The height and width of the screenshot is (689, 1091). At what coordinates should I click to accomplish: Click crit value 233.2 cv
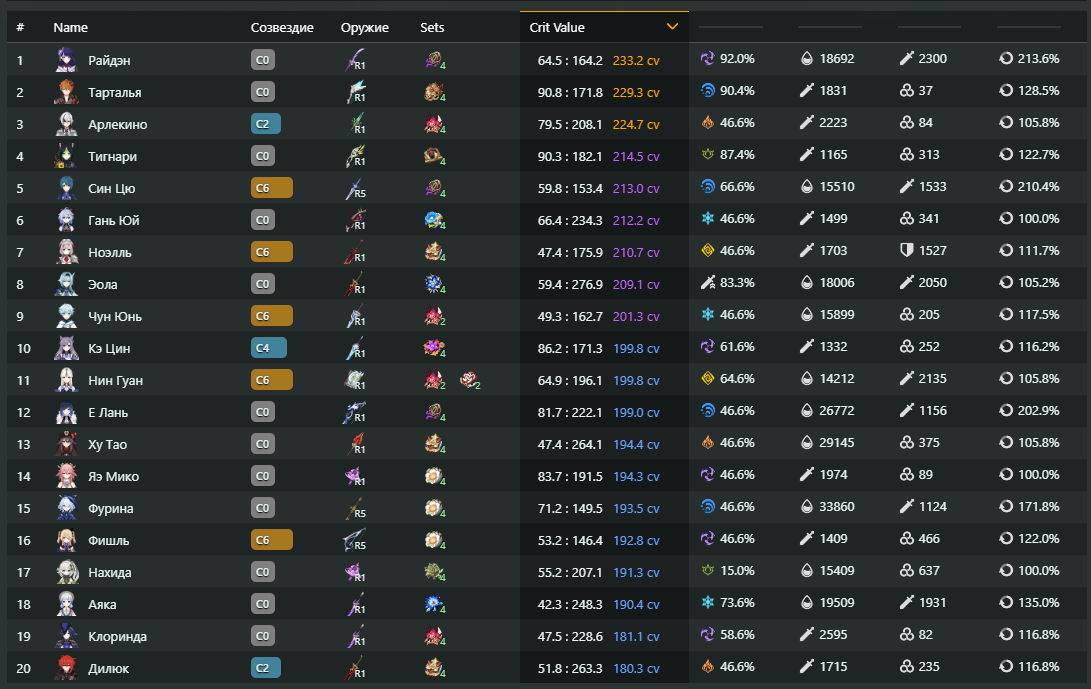pos(636,61)
